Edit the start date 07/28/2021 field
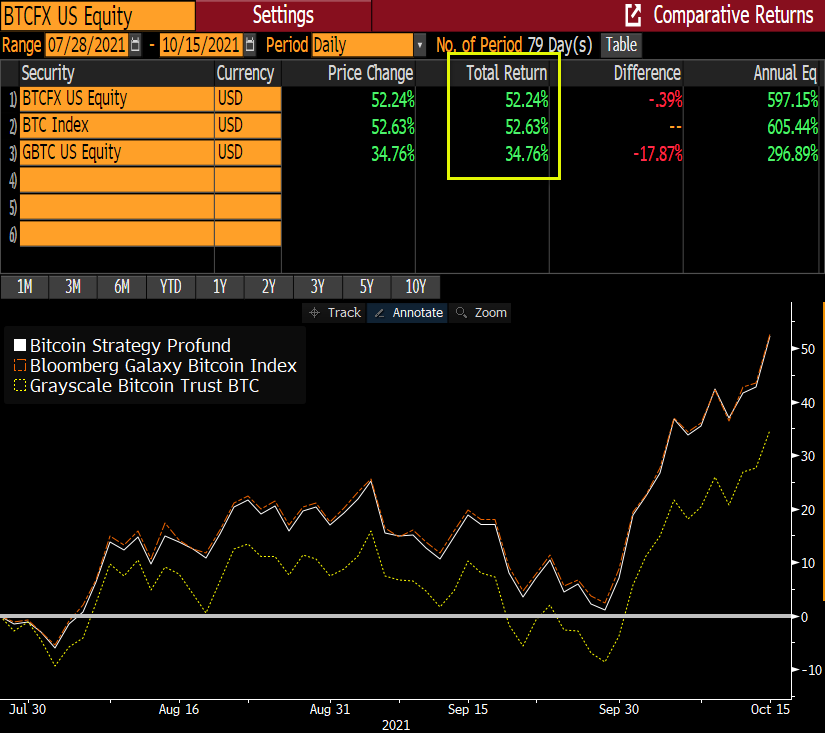The width and height of the screenshot is (825, 733). tap(87, 45)
